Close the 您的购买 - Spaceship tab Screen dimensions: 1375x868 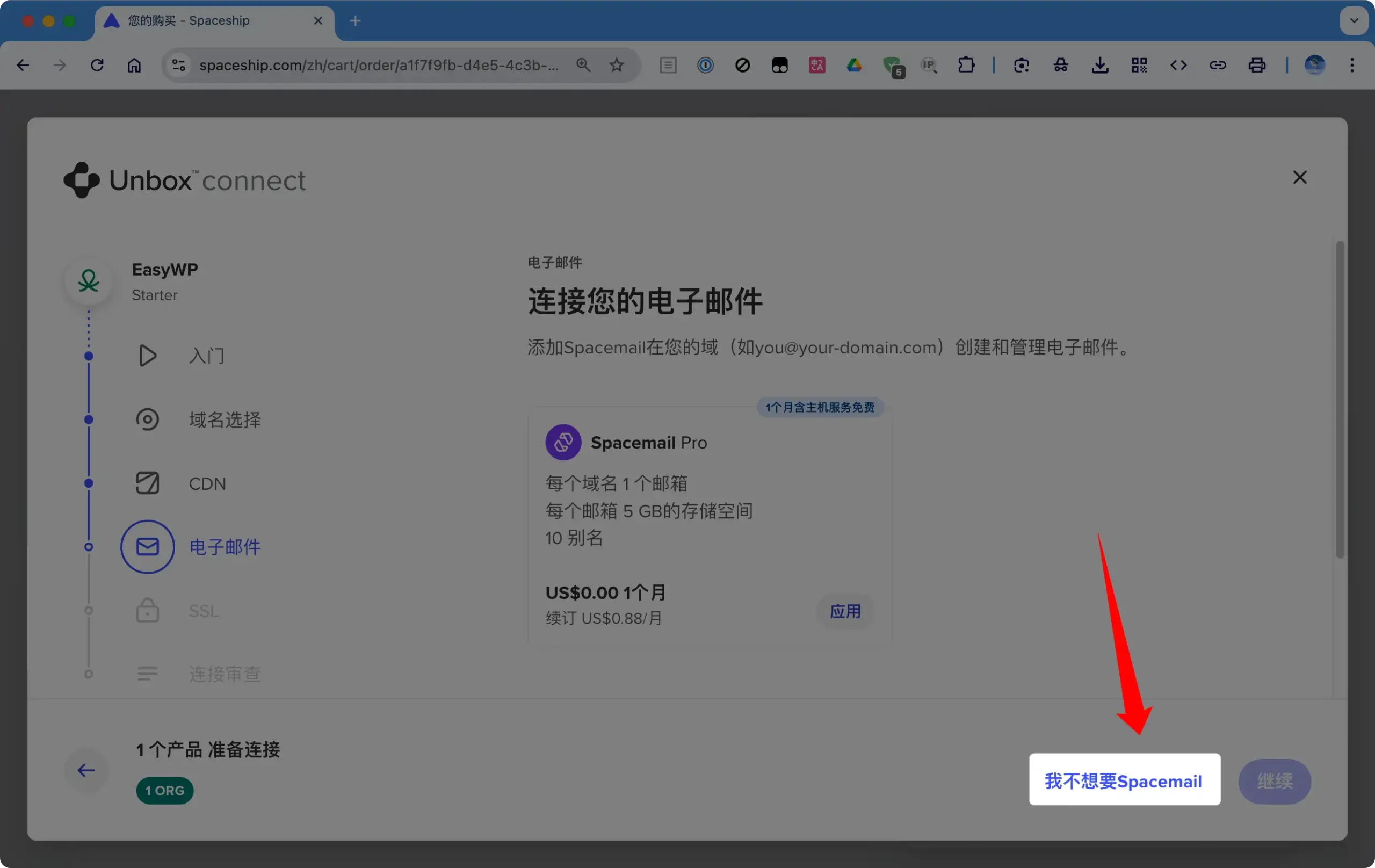(318, 21)
